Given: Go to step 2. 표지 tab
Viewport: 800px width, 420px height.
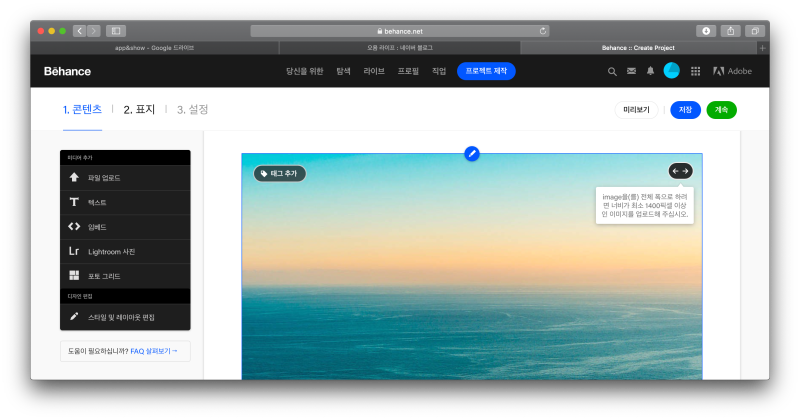Looking at the screenshot, I should click(x=139, y=110).
